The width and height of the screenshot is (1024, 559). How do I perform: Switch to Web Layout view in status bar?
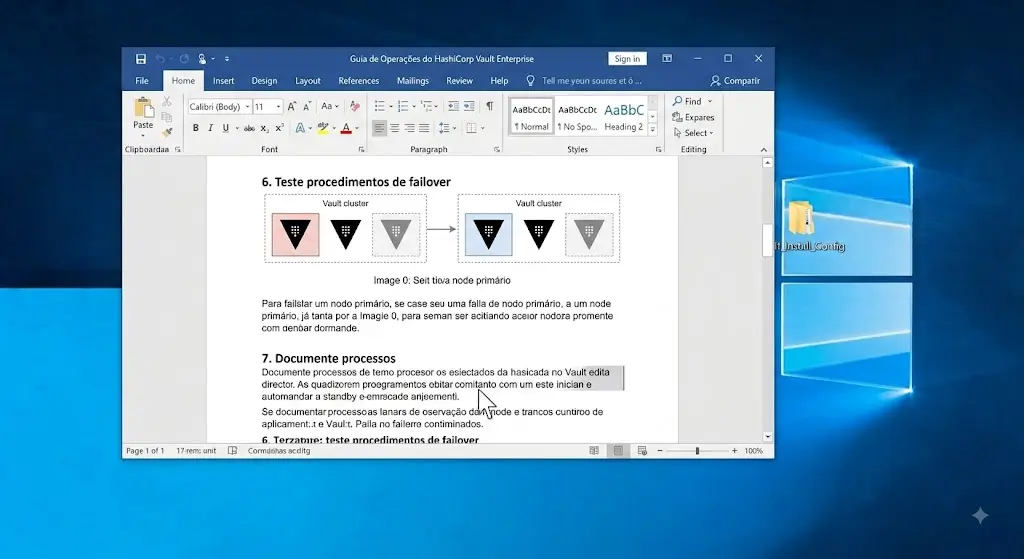(x=642, y=451)
